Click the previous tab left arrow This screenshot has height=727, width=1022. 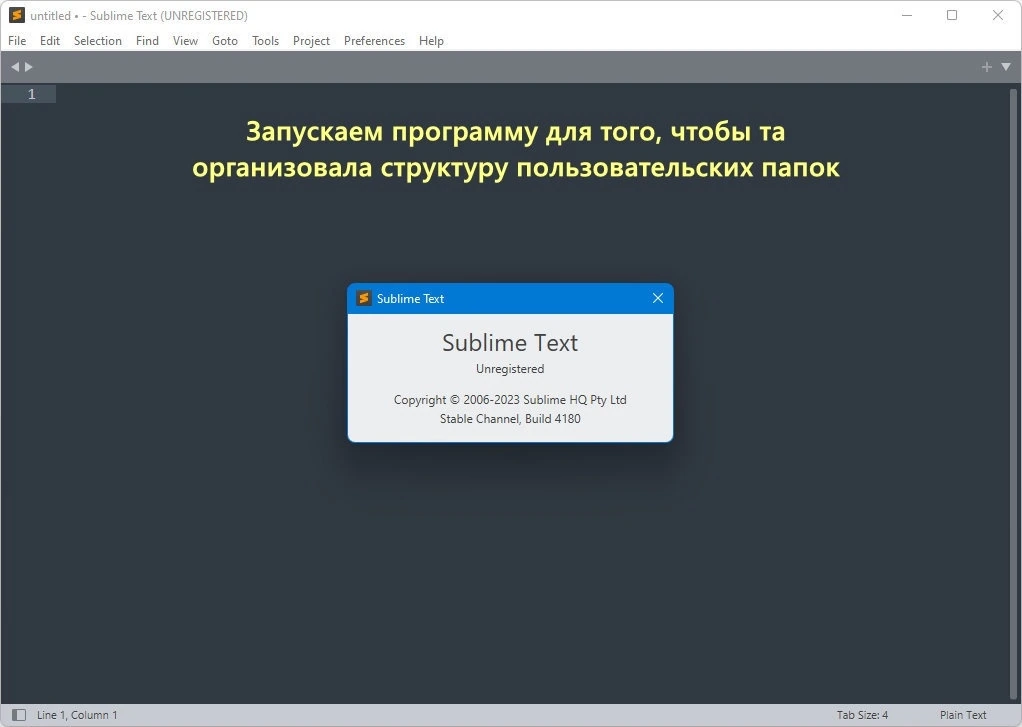pos(15,67)
